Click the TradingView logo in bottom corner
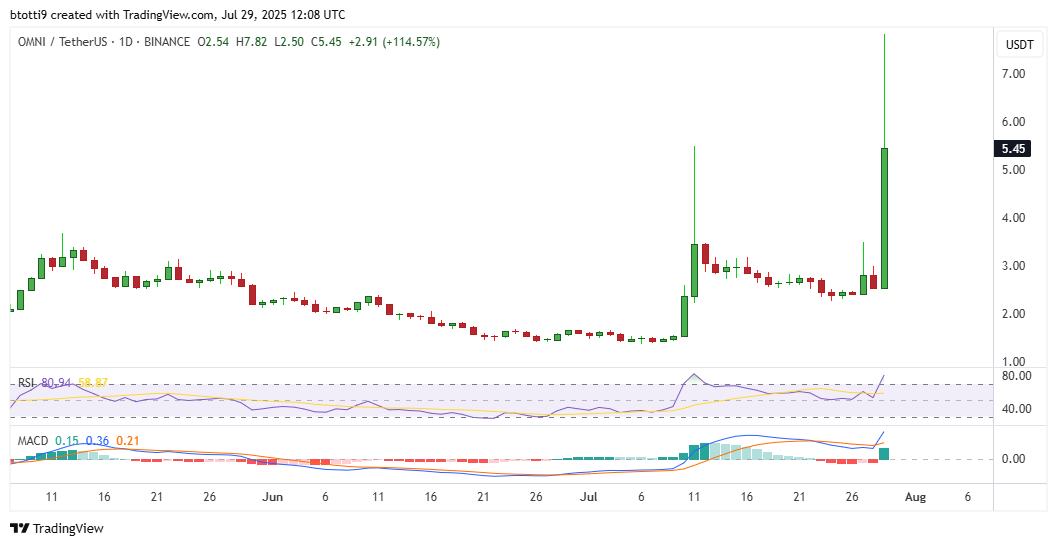Image resolution: width=1057 pixels, height=546 pixels. click(57, 528)
